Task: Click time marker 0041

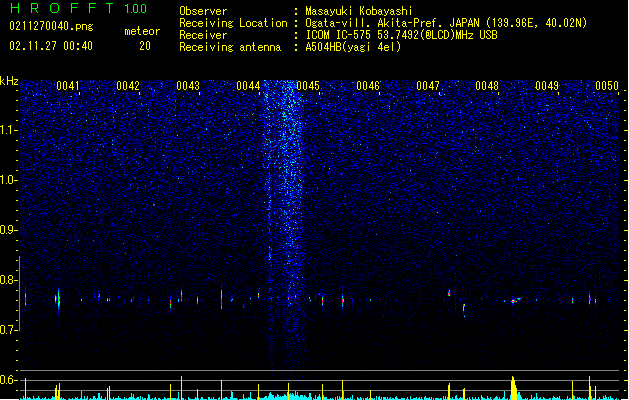Action: tap(68, 86)
